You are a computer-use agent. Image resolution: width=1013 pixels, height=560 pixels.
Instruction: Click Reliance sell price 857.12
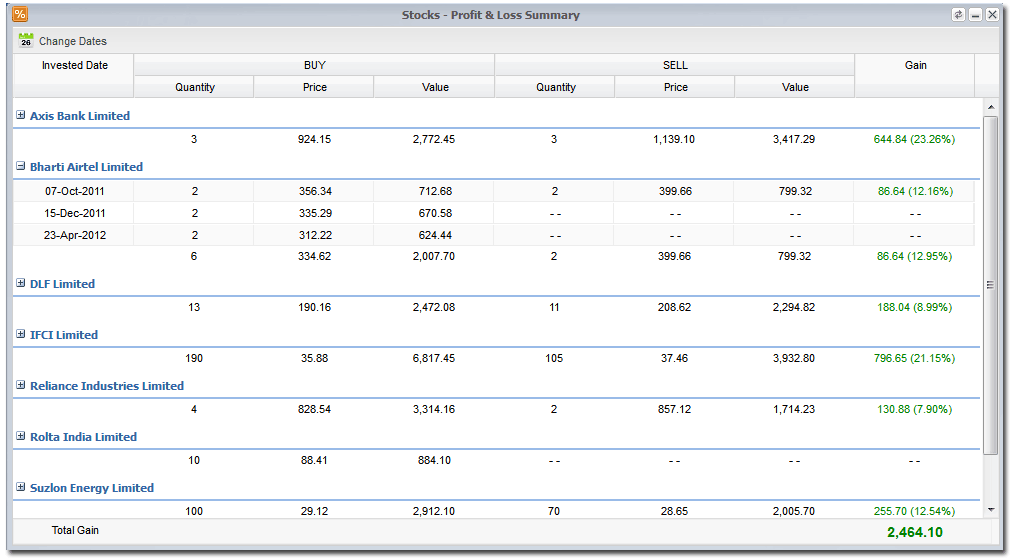[x=674, y=410]
